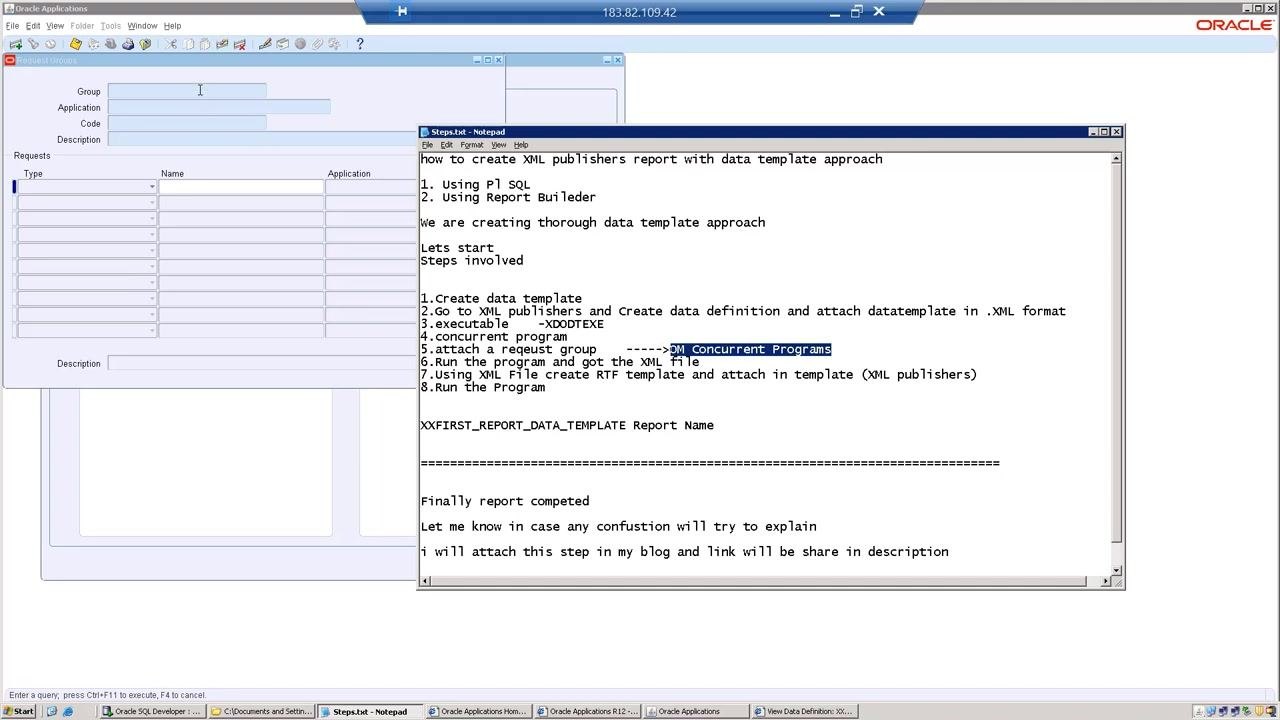Open the Type dropdown in fifth Requests row
This screenshot has height=720, width=1280.
click(x=152, y=251)
